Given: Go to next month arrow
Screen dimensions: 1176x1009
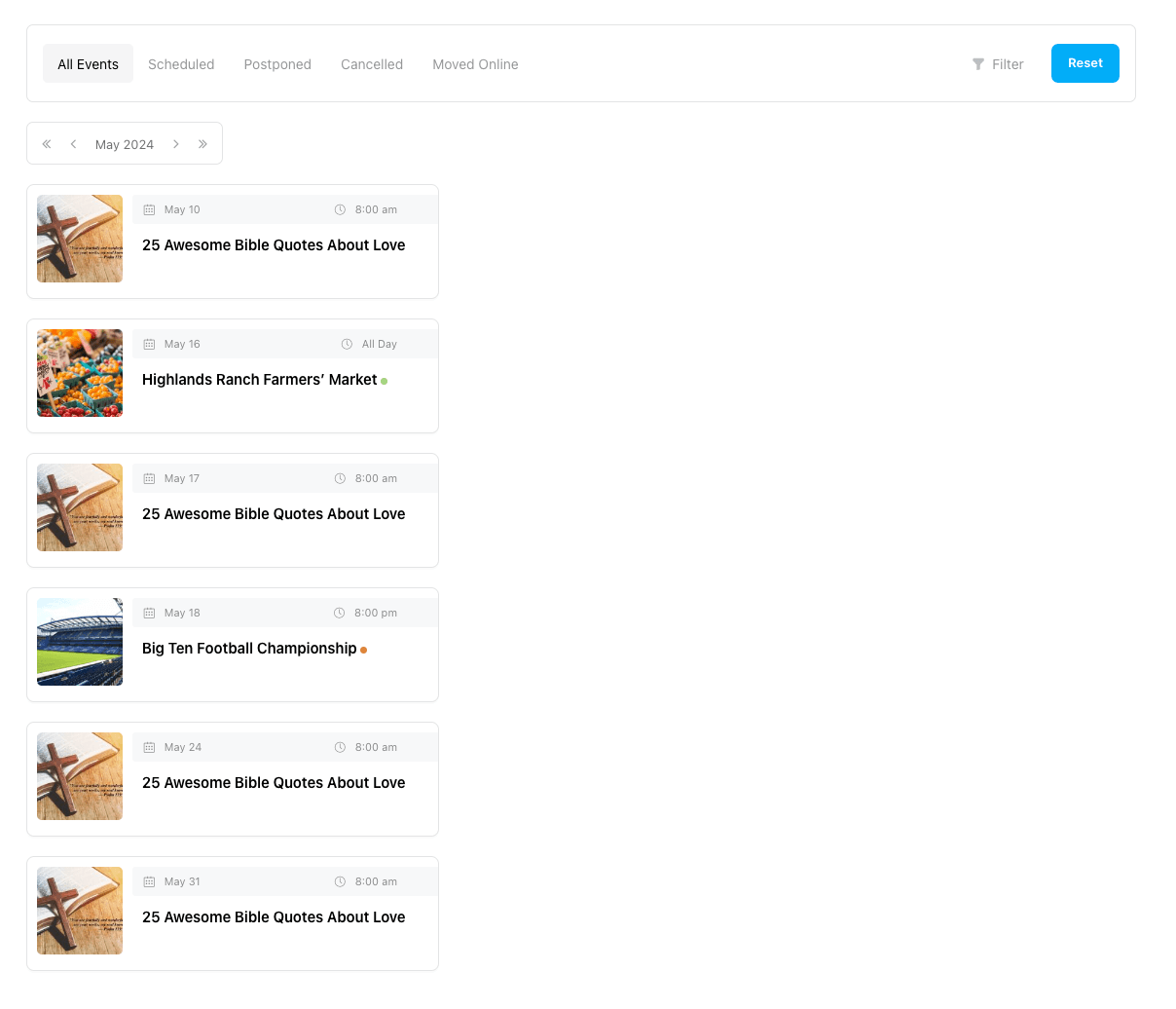Looking at the screenshot, I should 176,144.
